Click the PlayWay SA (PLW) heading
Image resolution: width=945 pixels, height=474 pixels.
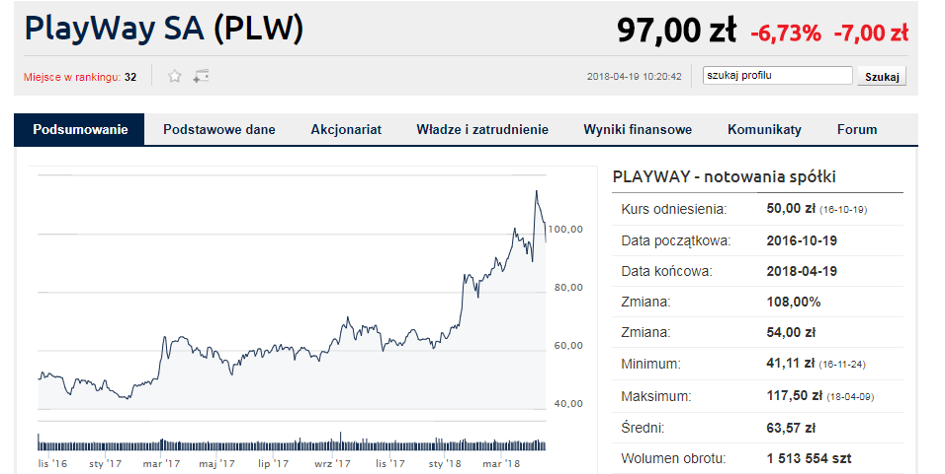coord(164,29)
